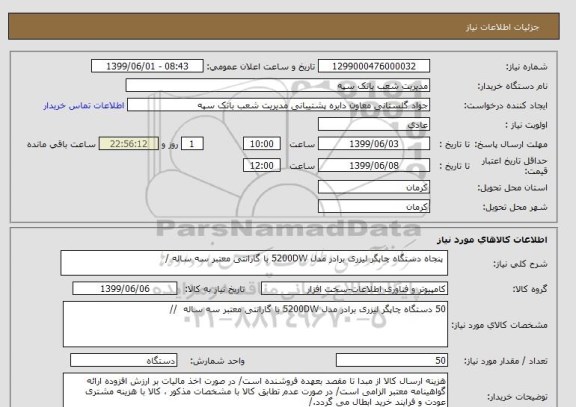
Task: Click the واحد شمارش field showing دستگاه
Action: pyautogui.click(x=123, y=360)
